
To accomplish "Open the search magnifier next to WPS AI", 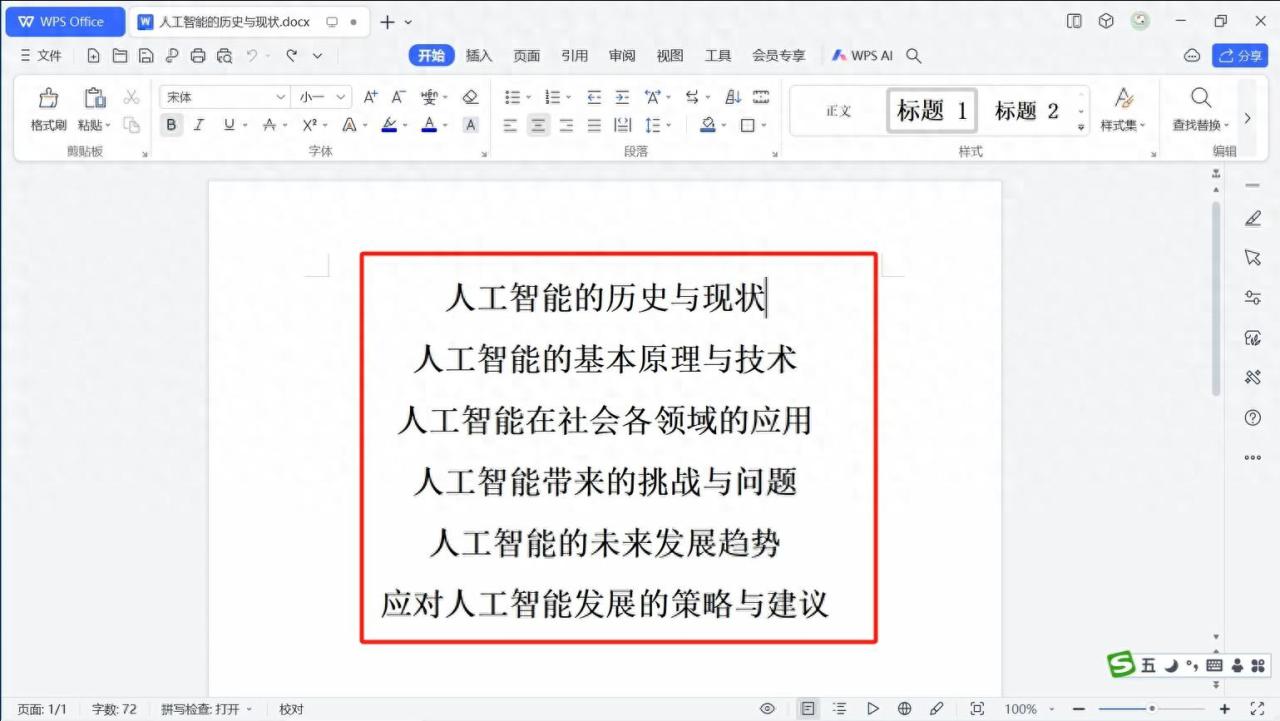I will tap(913, 56).
